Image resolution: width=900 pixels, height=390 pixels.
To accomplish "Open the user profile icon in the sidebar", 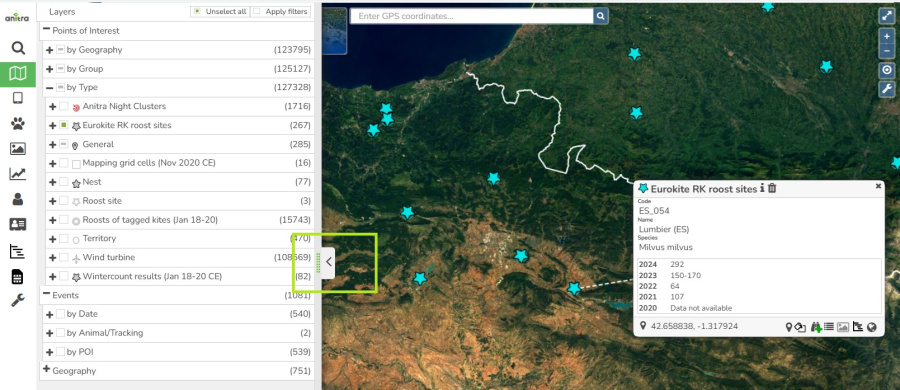I will (x=18, y=199).
